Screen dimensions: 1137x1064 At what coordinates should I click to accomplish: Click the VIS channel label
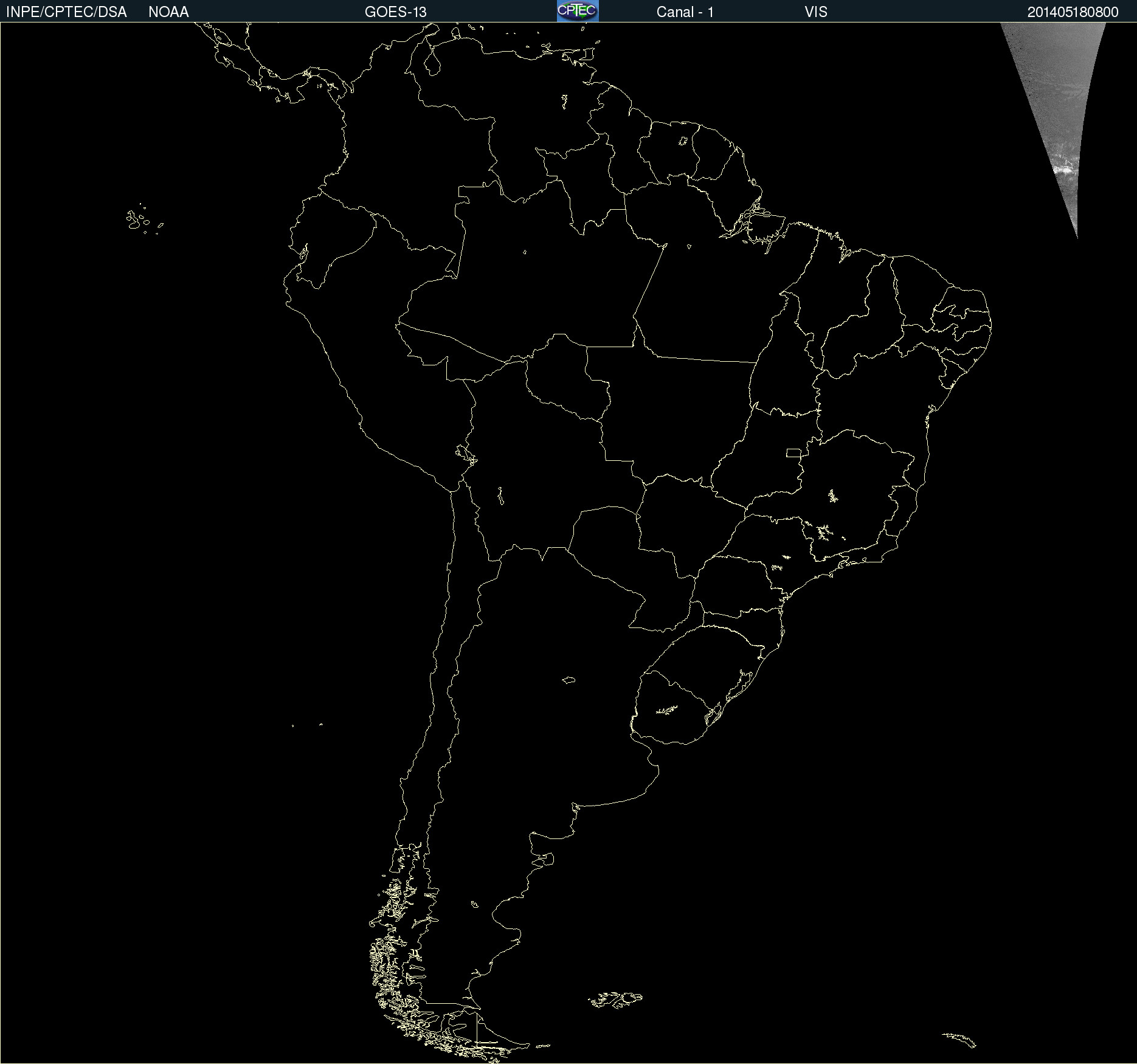click(x=816, y=12)
